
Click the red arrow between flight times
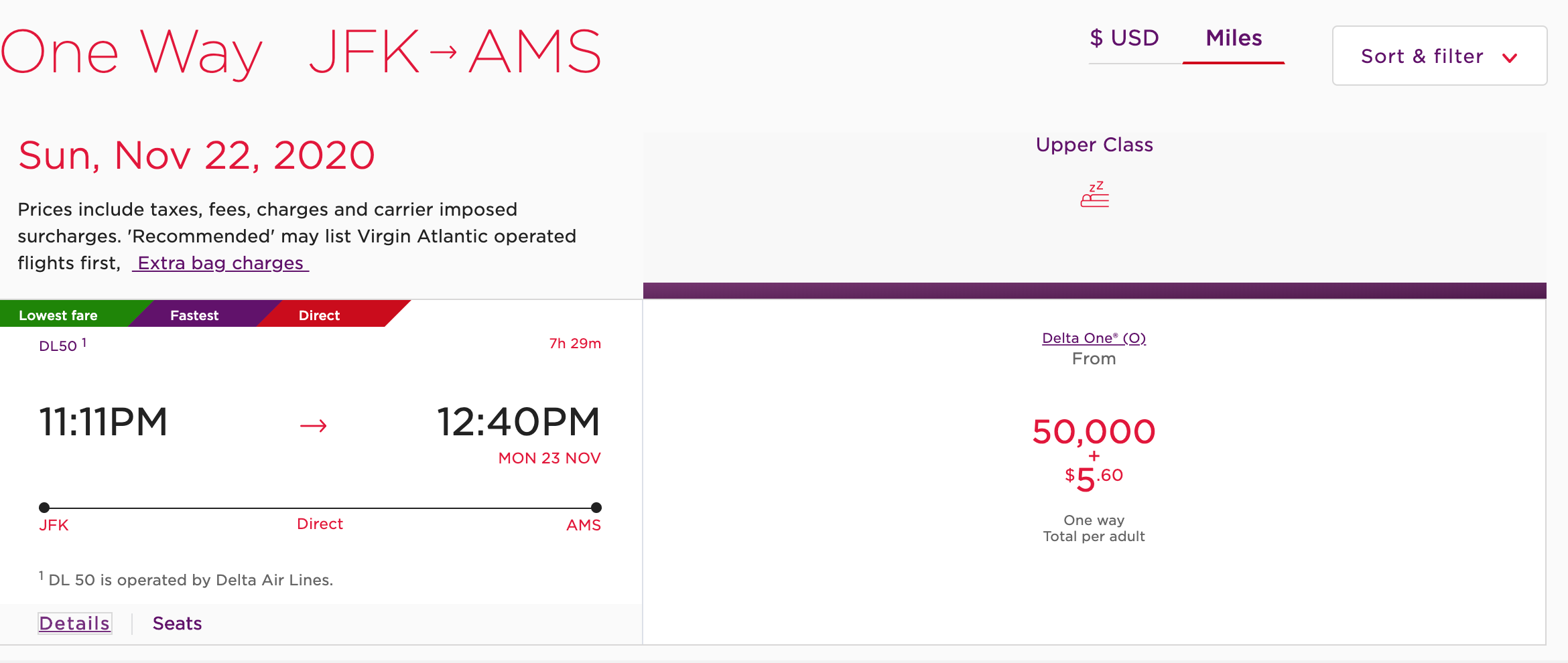tap(313, 425)
